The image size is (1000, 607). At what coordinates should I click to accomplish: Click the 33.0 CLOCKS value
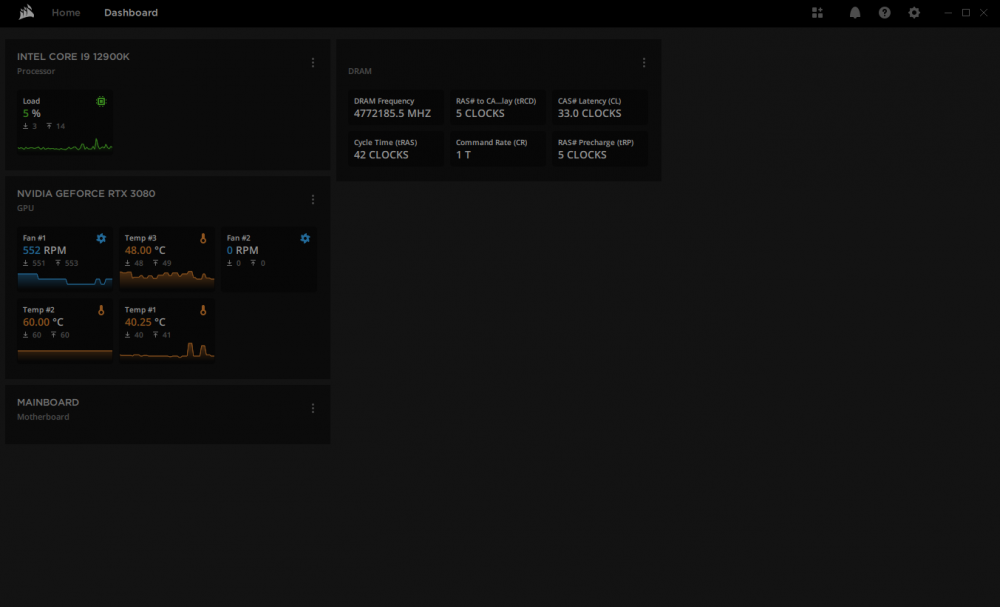(589, 113)
